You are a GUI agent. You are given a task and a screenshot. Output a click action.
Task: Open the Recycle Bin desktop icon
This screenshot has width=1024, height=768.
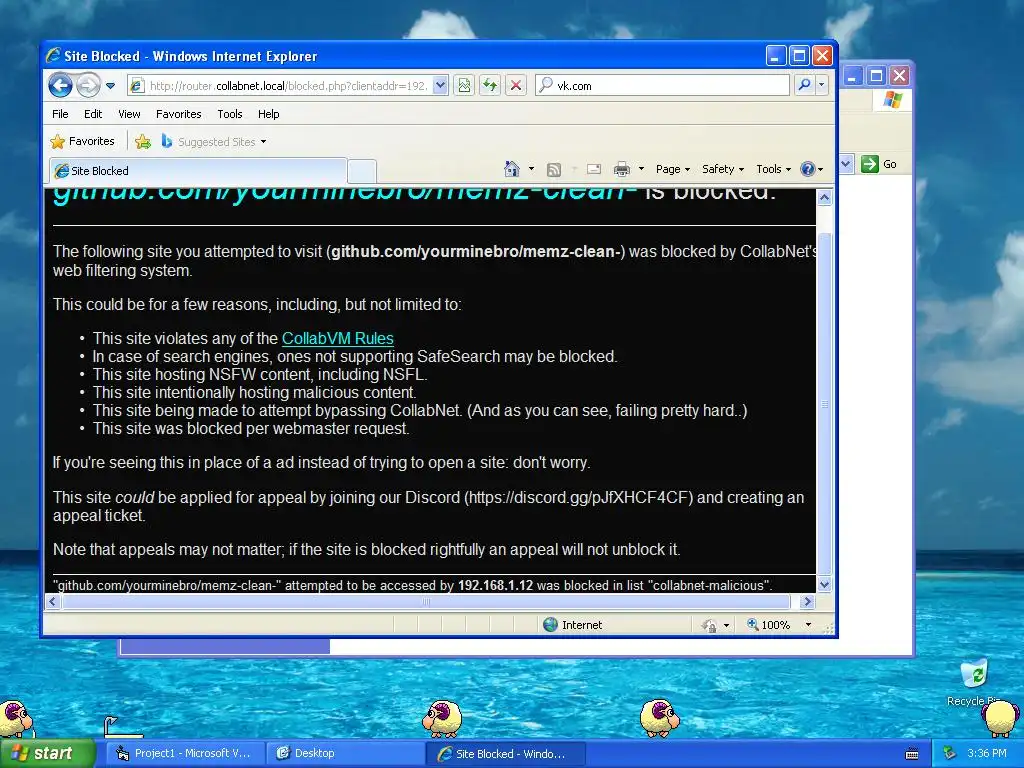tap(975, 682)
